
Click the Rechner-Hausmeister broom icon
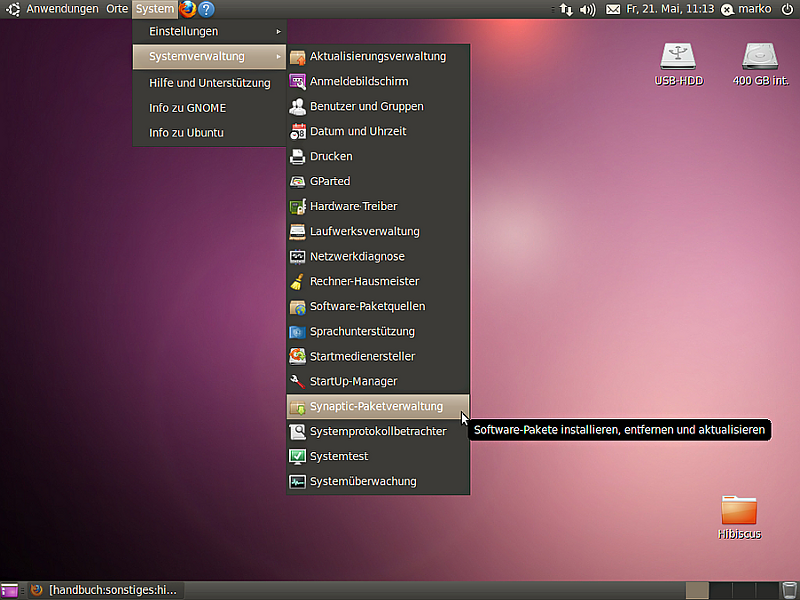[x=297, y=282]
